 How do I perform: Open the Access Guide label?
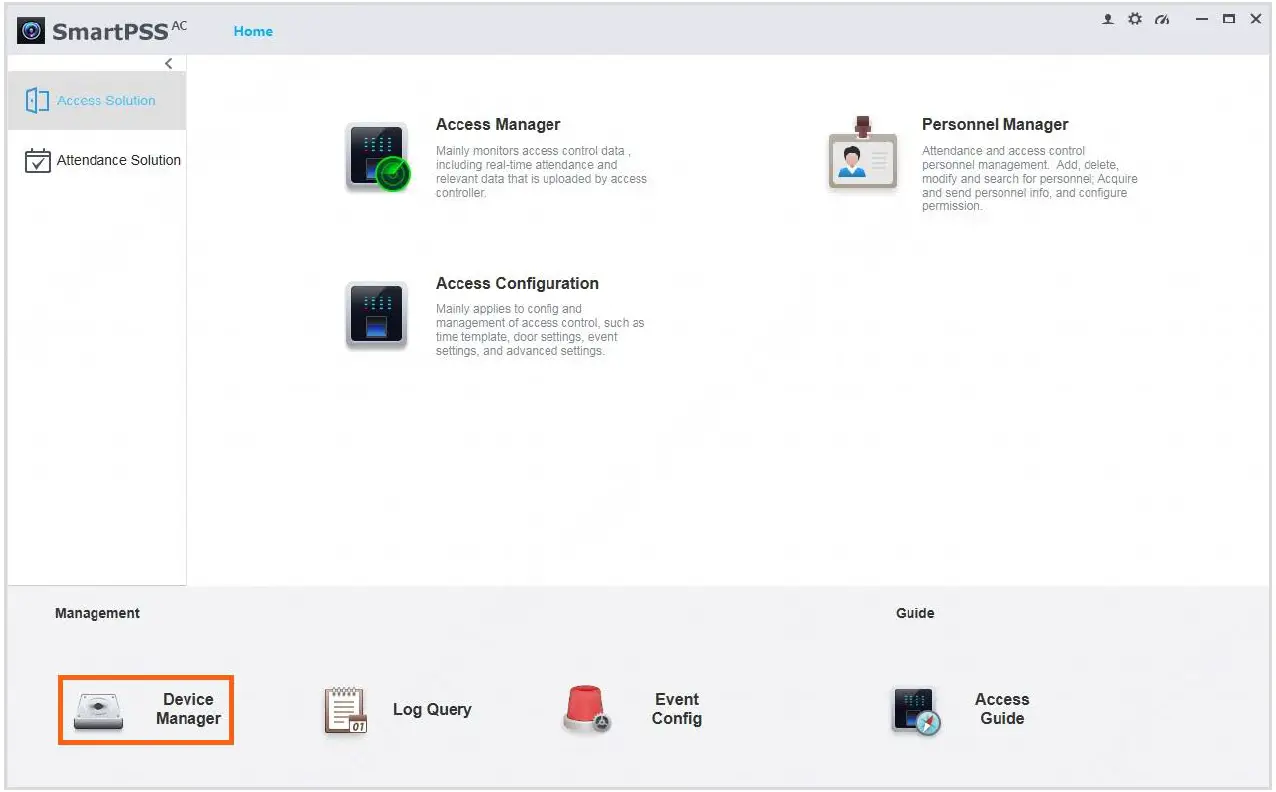[x=1002, y=709]
